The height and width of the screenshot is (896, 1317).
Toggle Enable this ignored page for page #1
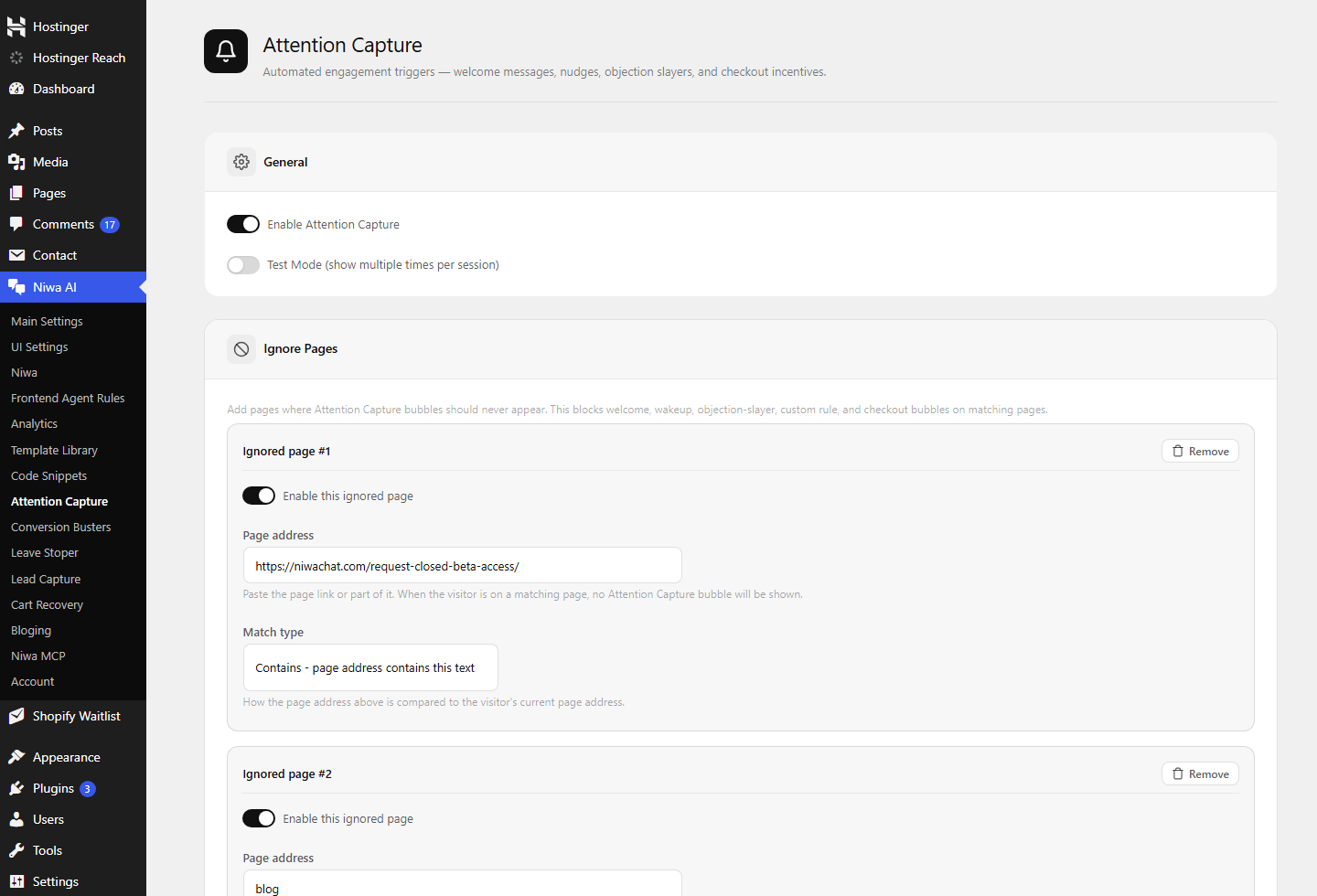259,496
